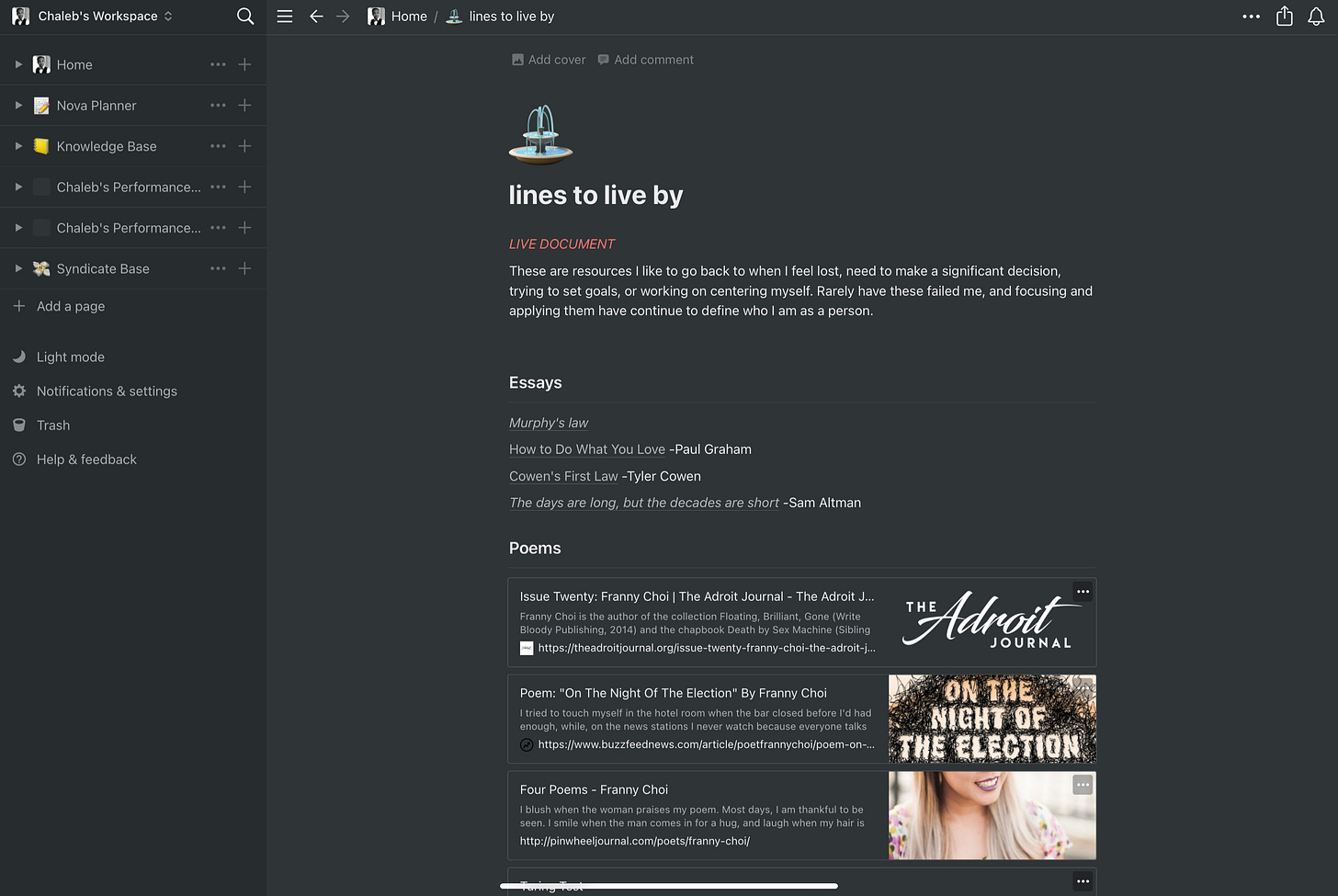Open Nova Planner page from sidebar
Image resolution: width=1338 pixels, height=896 pixels.
point(96,106)
